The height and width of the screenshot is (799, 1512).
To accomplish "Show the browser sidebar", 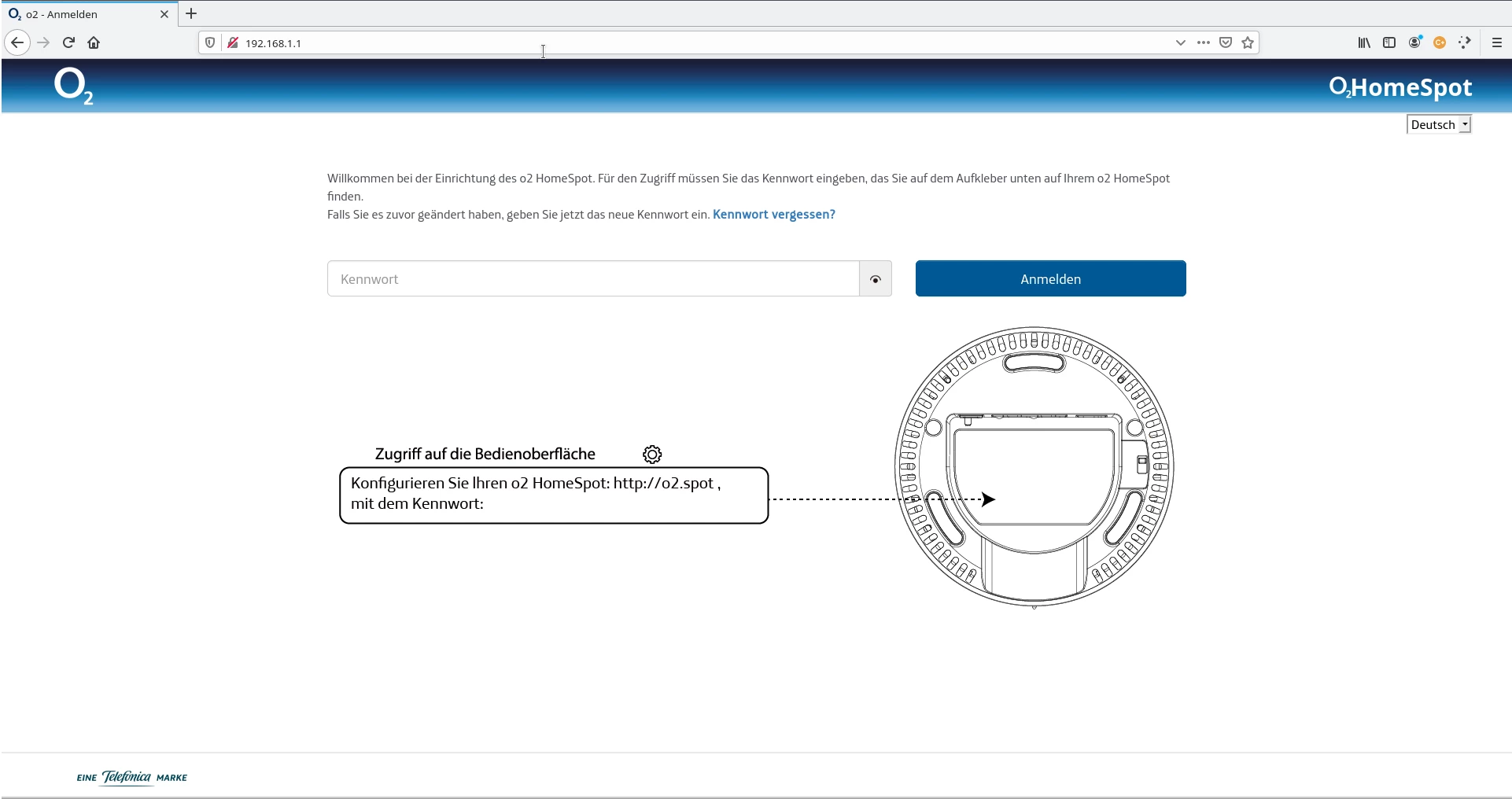I will click(1389, 42).
